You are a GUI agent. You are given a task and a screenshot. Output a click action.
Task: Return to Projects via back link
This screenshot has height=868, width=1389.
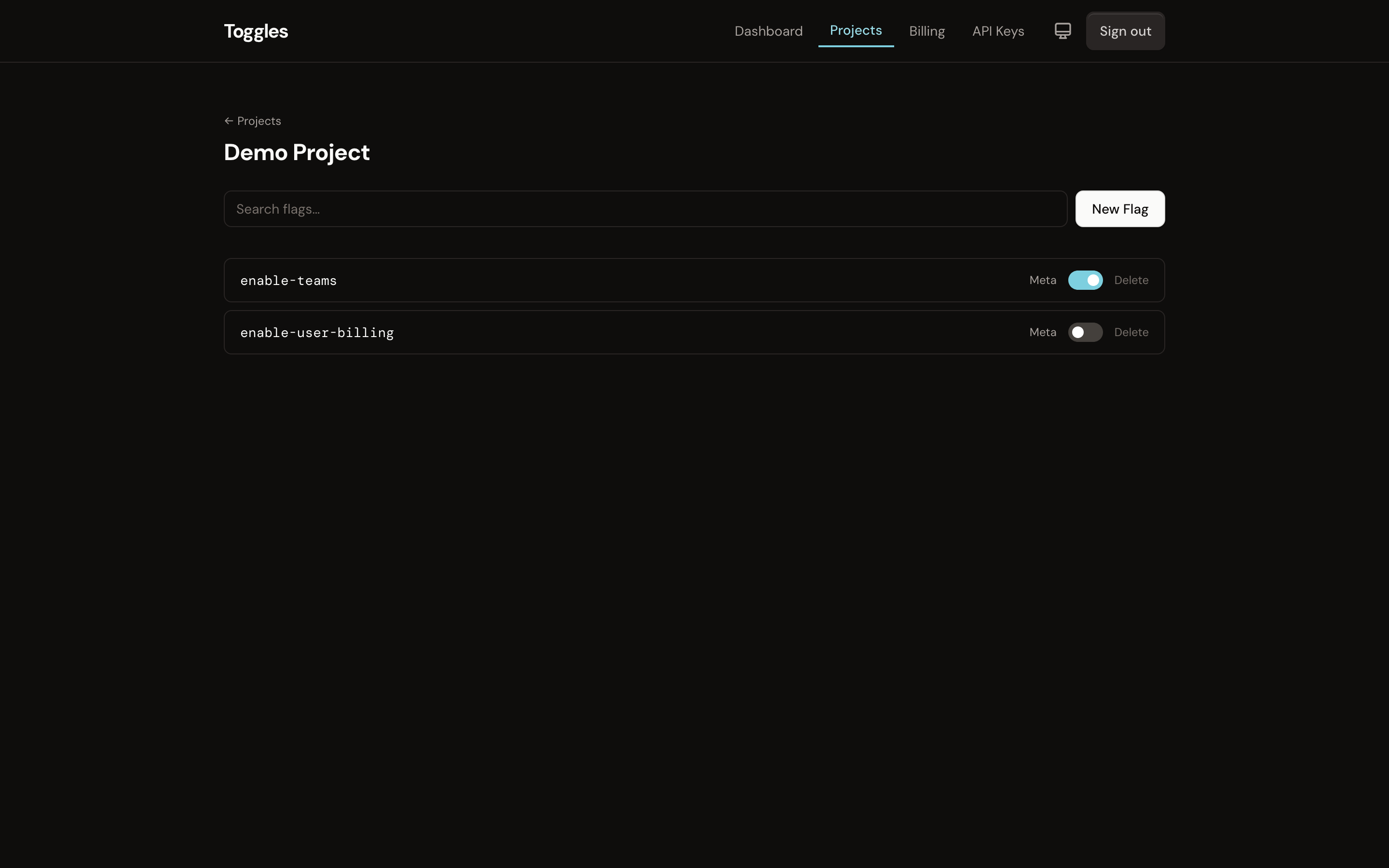pos(253,121)
